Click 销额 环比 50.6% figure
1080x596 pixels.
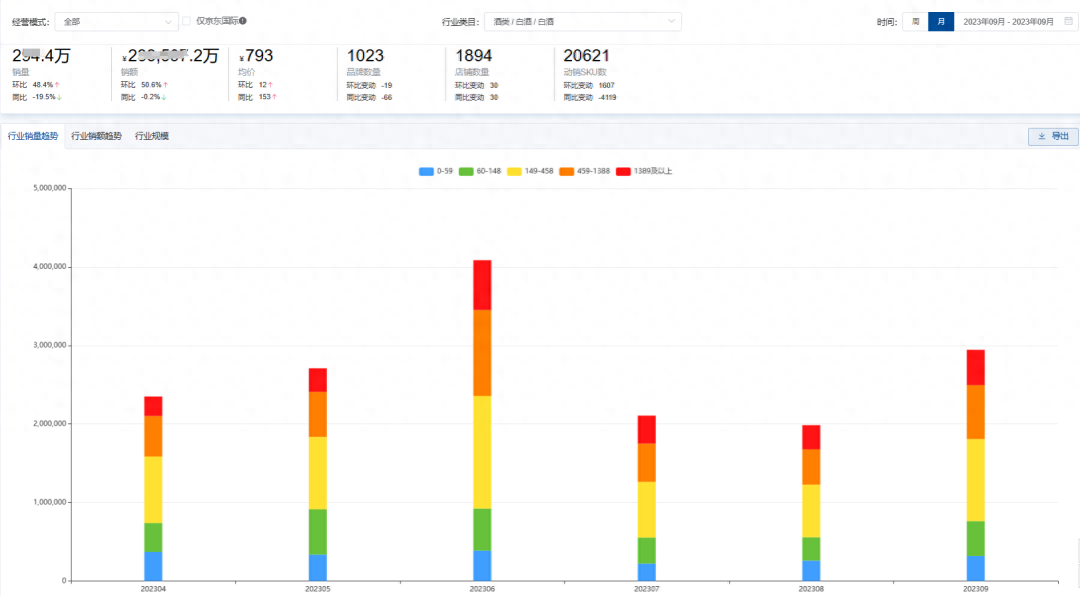tap(152, 85)
